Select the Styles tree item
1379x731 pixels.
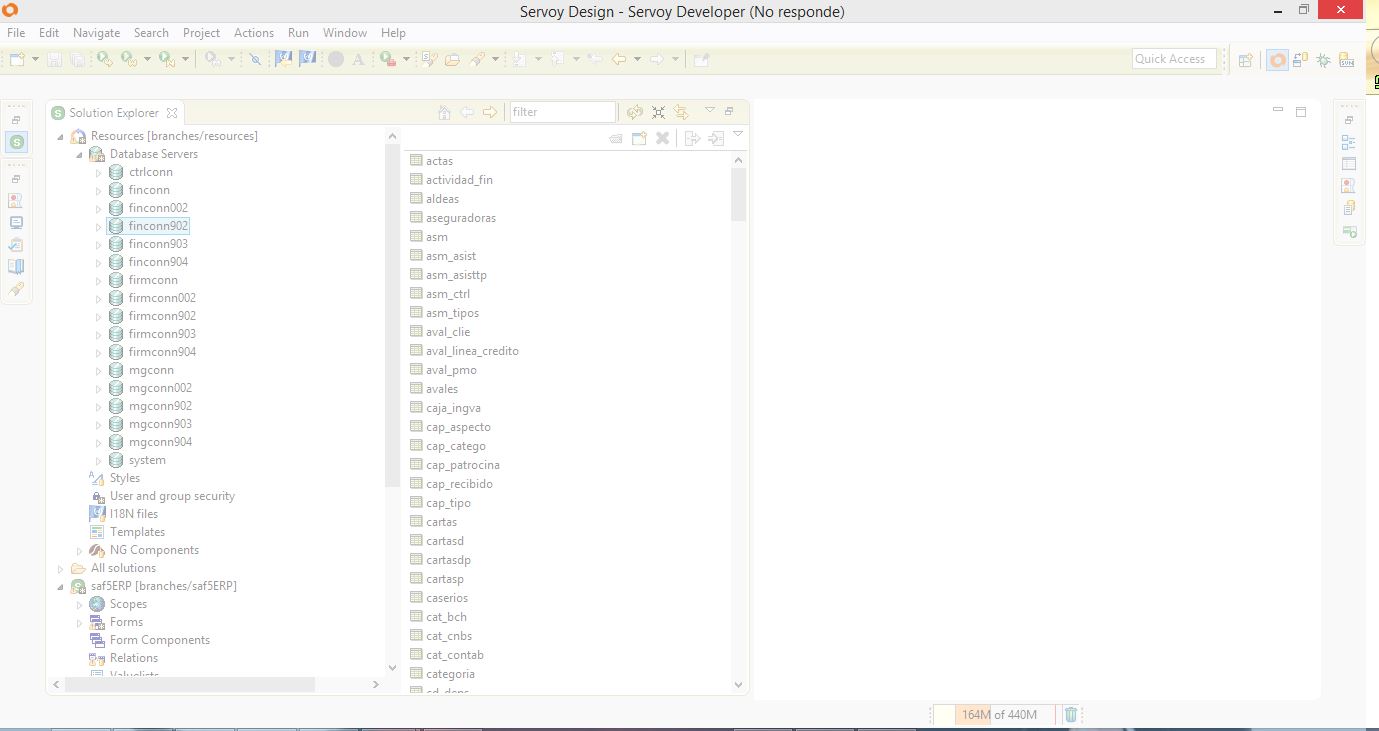click(124, 478)
